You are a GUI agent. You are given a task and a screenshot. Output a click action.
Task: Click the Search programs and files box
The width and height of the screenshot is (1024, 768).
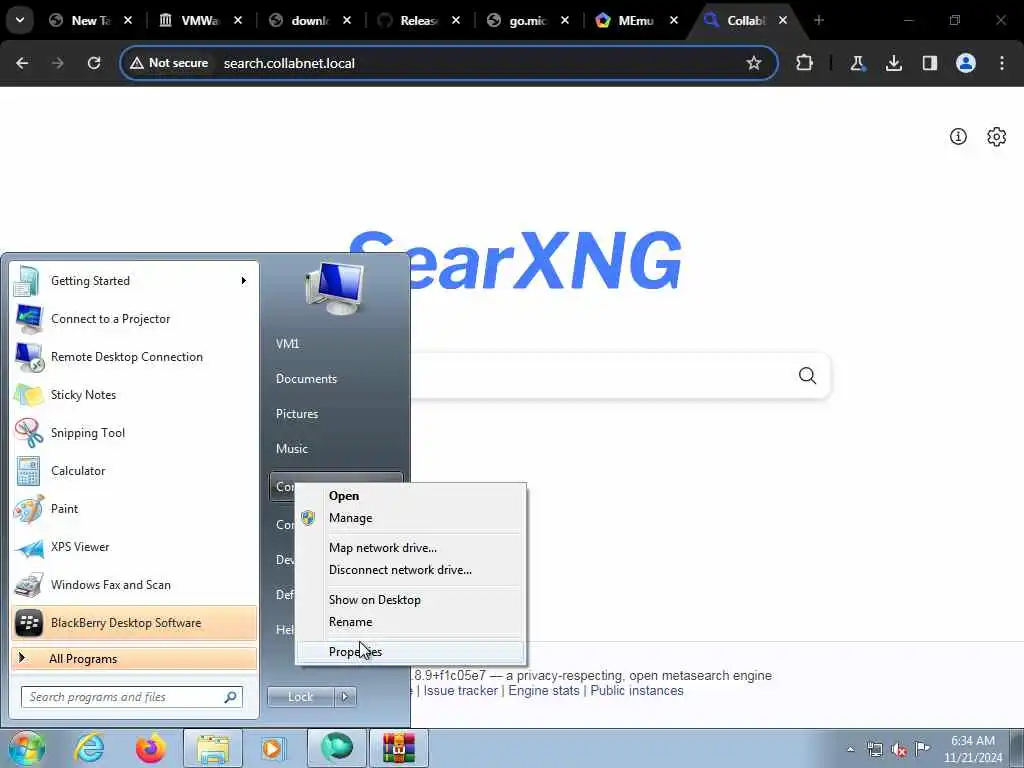point(132,697)
